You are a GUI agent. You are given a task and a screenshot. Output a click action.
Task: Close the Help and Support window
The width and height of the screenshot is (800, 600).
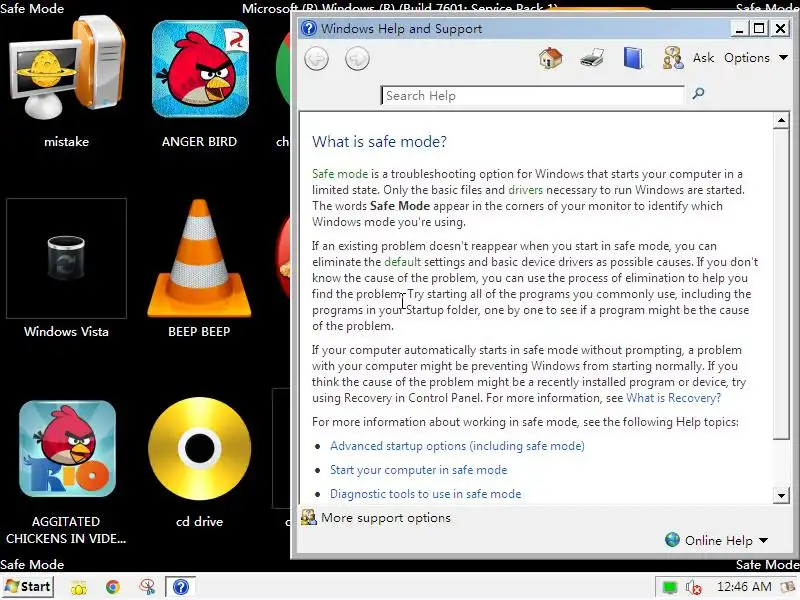pos(781,29)
